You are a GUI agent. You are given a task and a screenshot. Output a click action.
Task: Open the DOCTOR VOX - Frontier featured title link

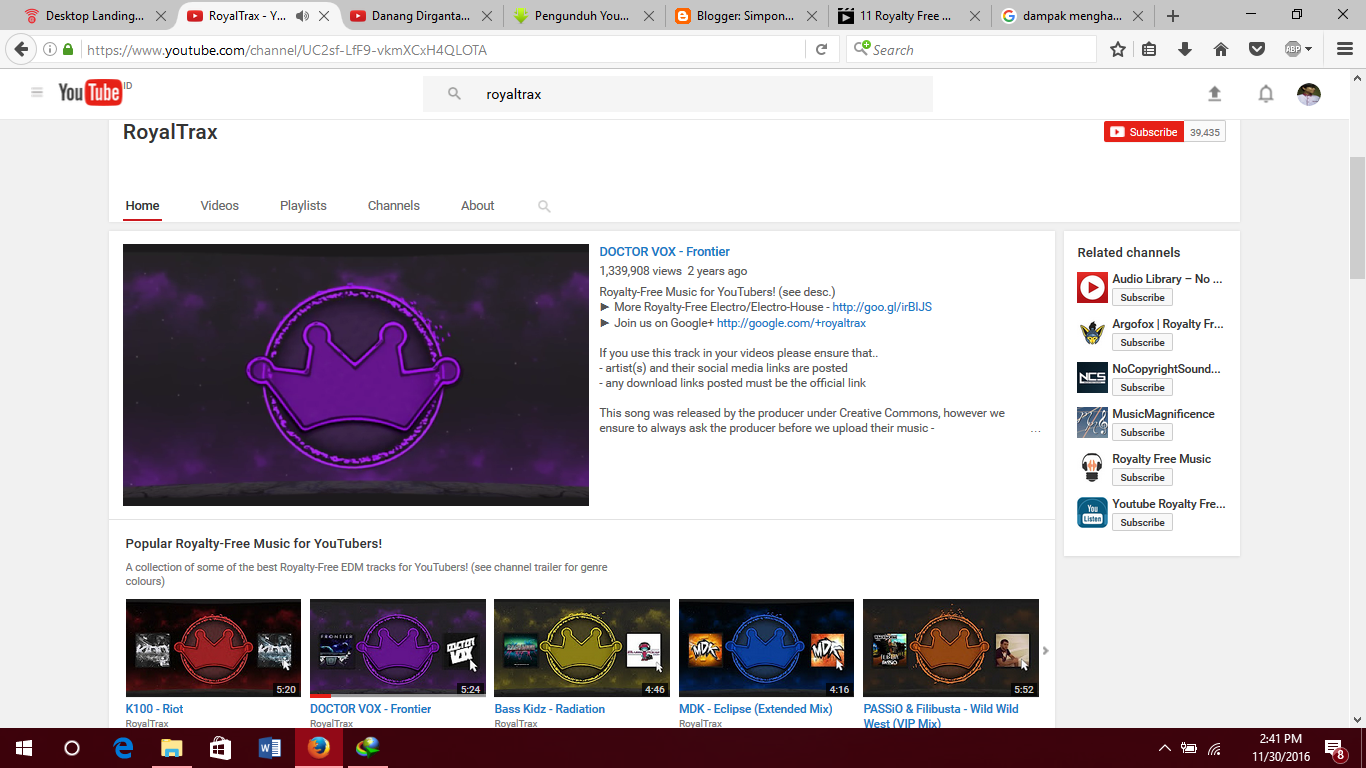664,252
